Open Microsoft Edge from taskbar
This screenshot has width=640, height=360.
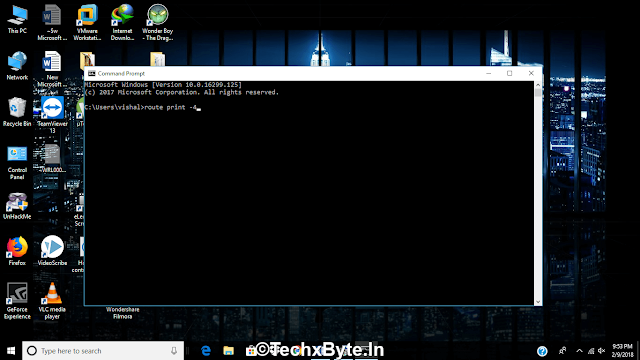206,351
